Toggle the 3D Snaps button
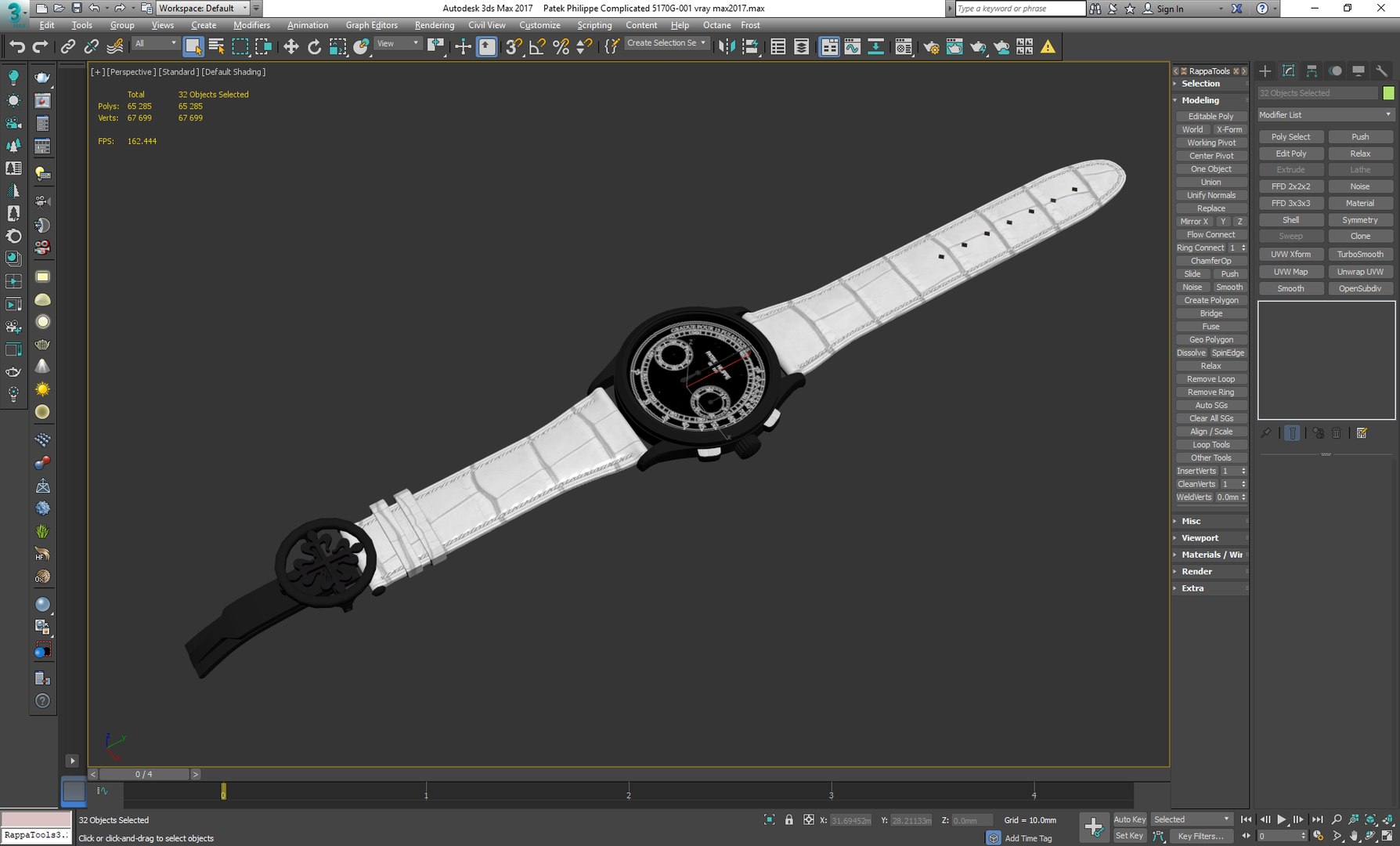 [514, 47]
